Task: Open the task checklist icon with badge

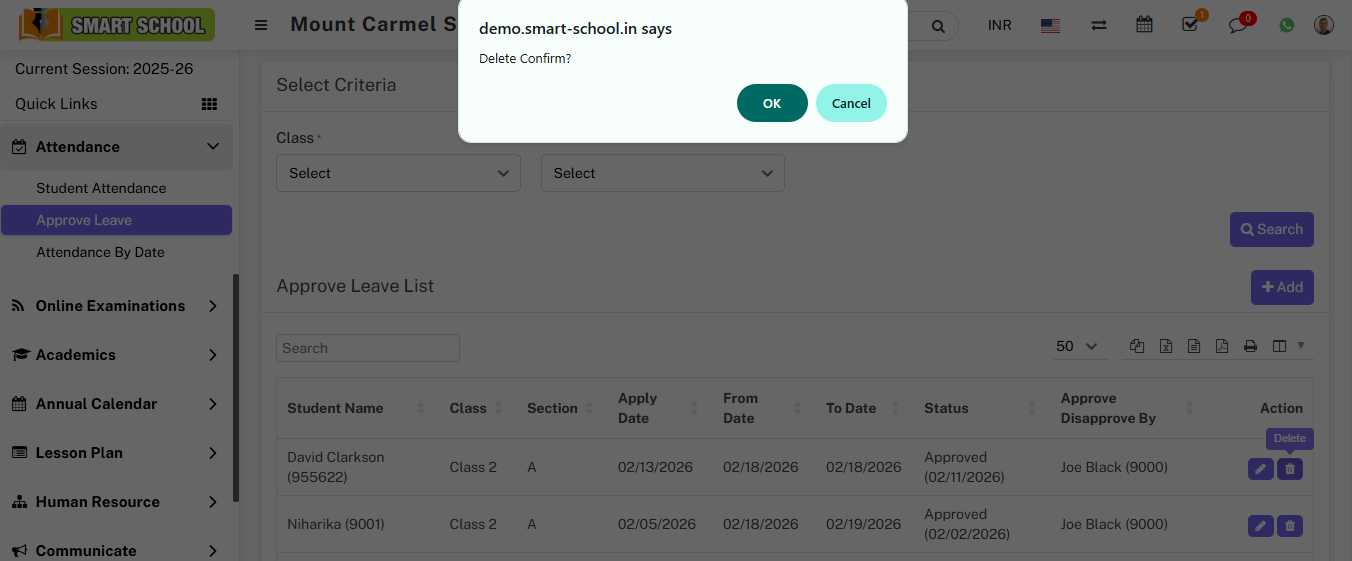Action: [1190, 25]
